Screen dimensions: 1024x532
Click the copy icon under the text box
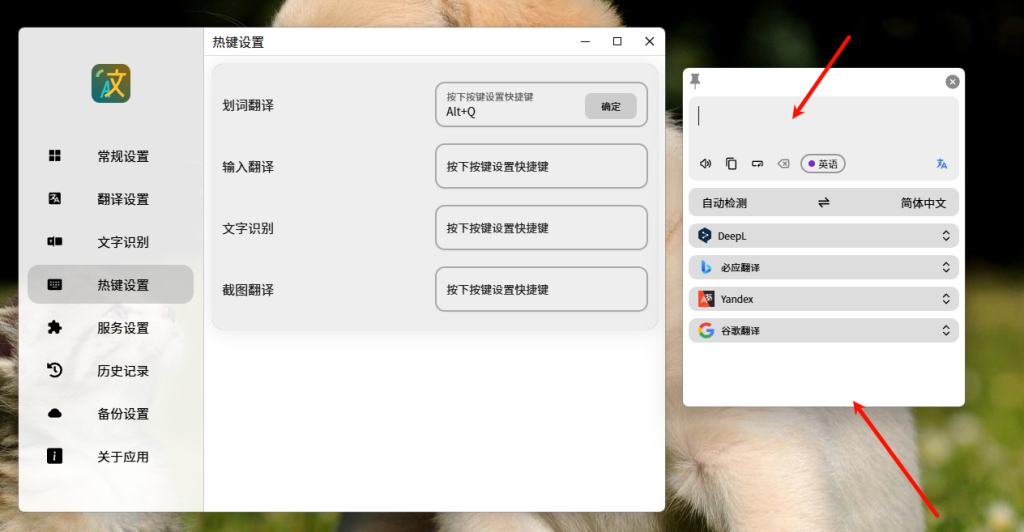pyautogui.click(x=731, y=164)
